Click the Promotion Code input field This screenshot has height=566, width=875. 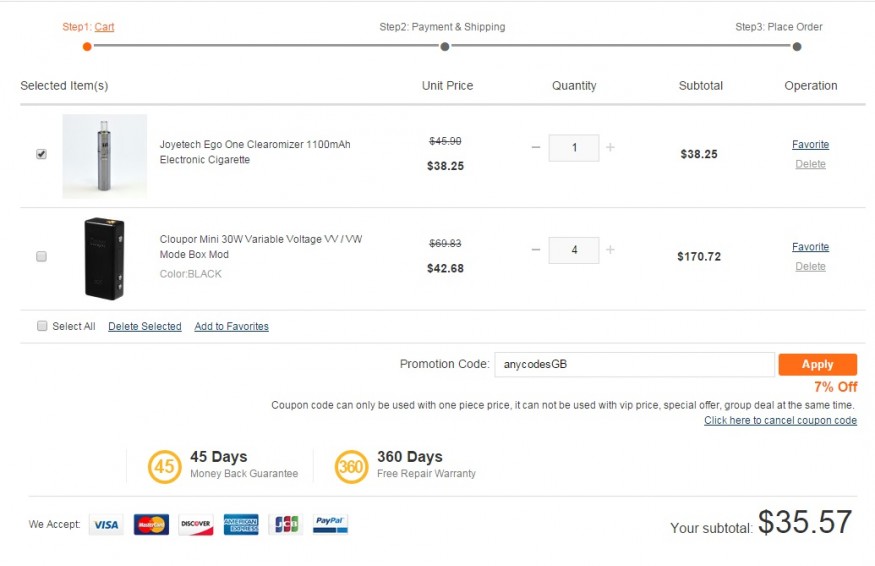pyautogui.click(x=634, y=364)
